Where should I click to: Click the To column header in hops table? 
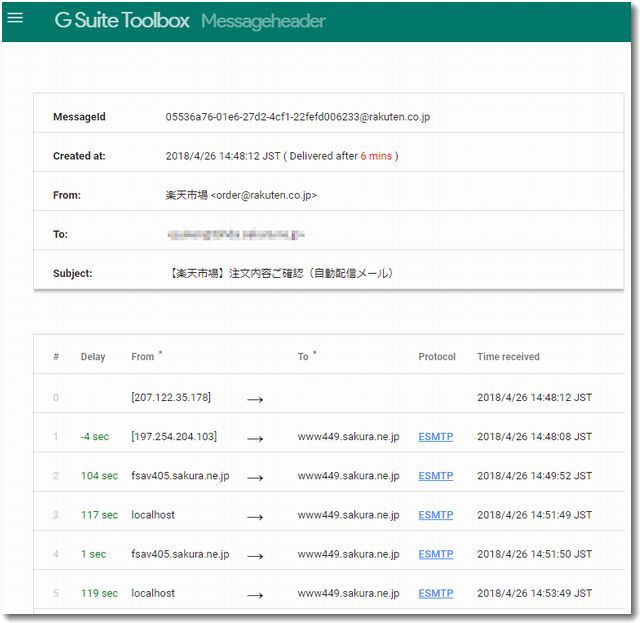303,357
